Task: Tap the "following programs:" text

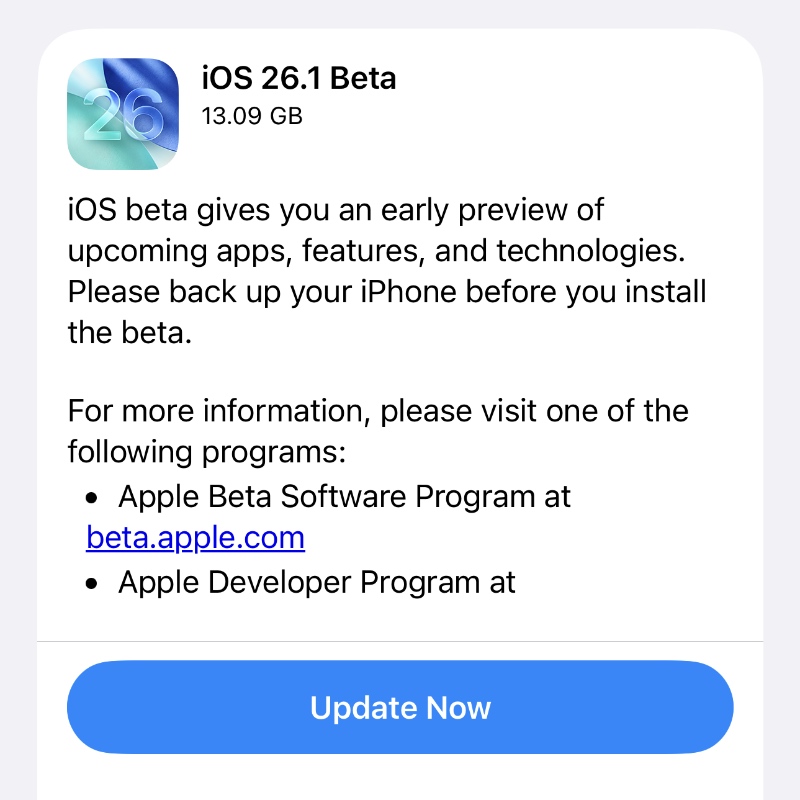Action: click(x=206, y=452)
